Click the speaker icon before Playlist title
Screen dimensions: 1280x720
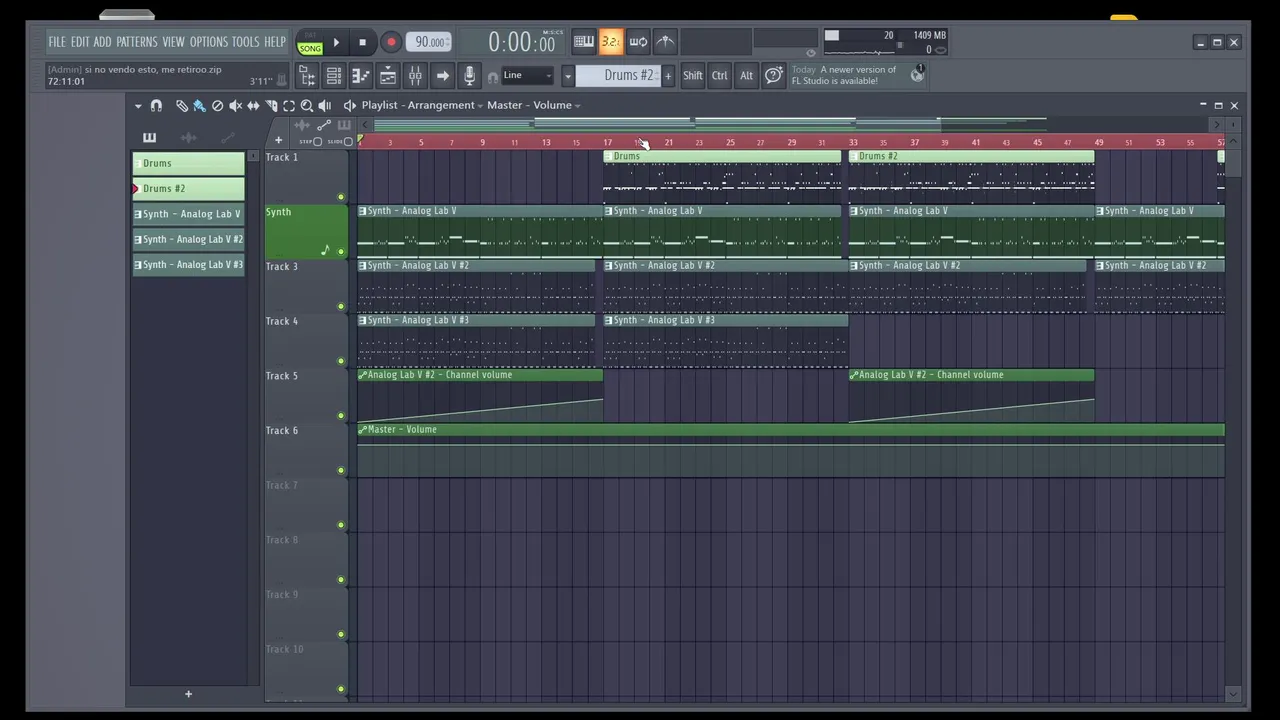(x=349, y=105)
